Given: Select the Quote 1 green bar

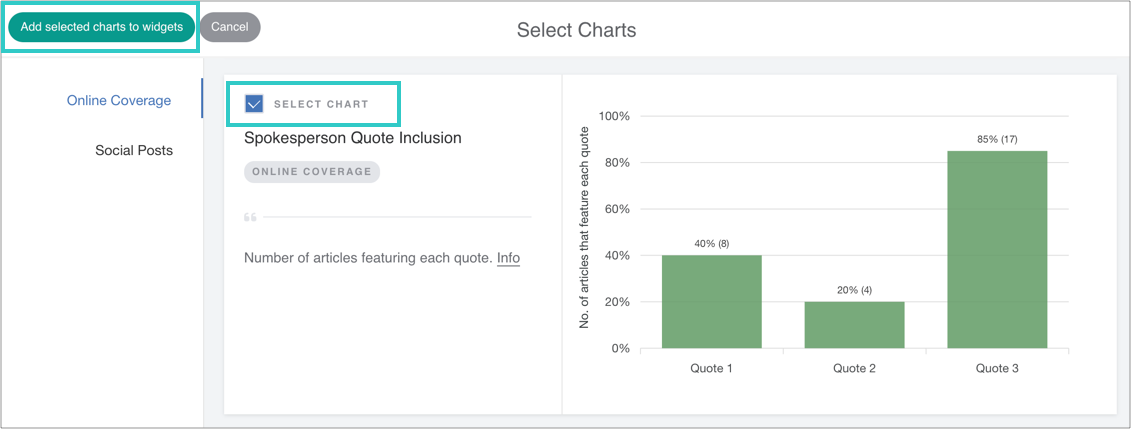Looking at the screenshot, I should point(711,301).
